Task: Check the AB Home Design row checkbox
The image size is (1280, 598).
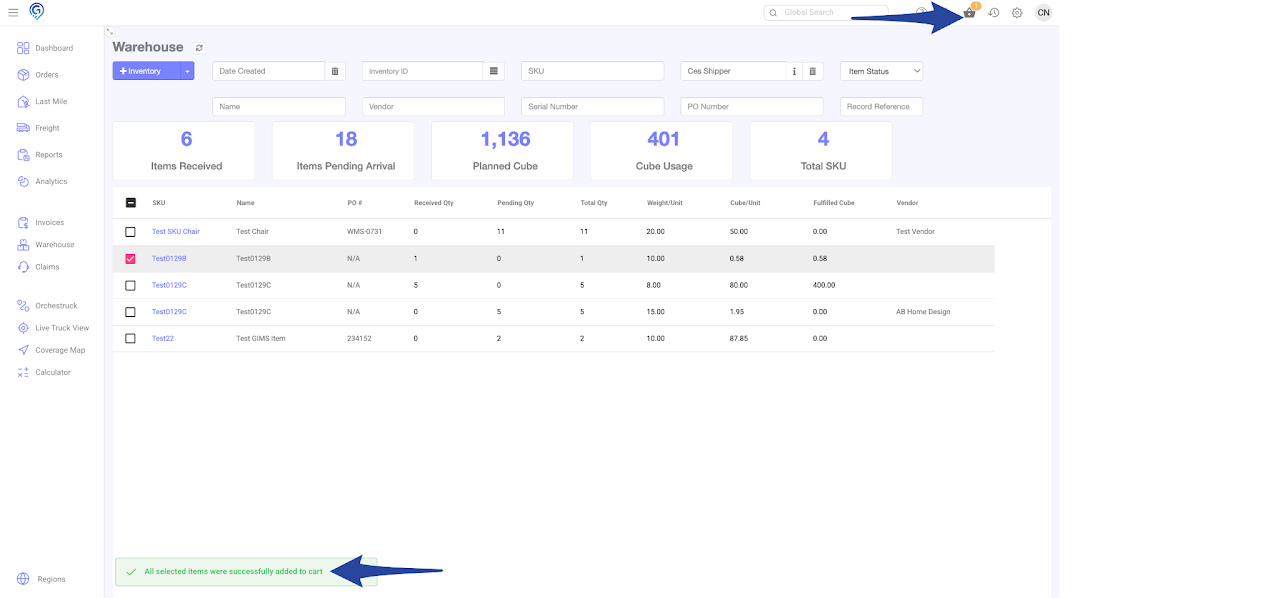Action: (x=130, y=312)
